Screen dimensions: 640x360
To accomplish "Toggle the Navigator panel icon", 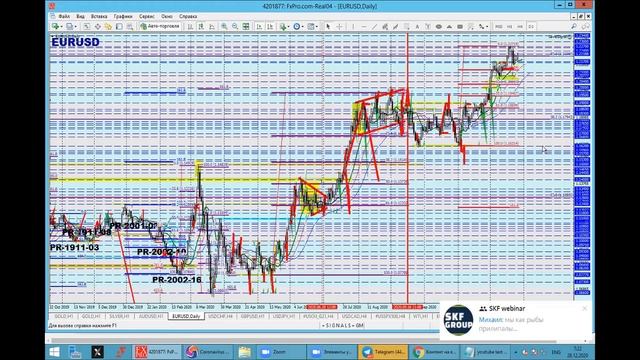I will [108, 27].
